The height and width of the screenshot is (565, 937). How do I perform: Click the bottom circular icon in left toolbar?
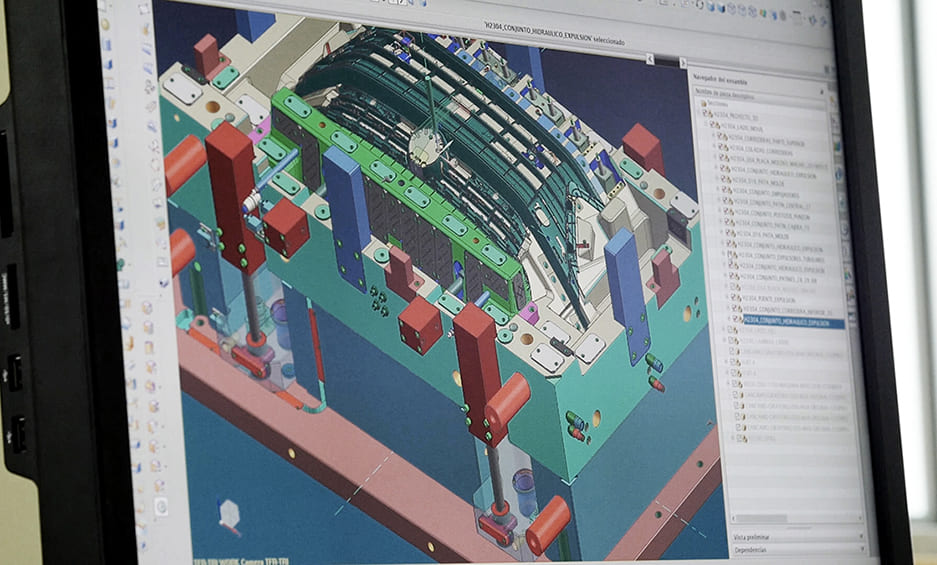pos(162,506)
